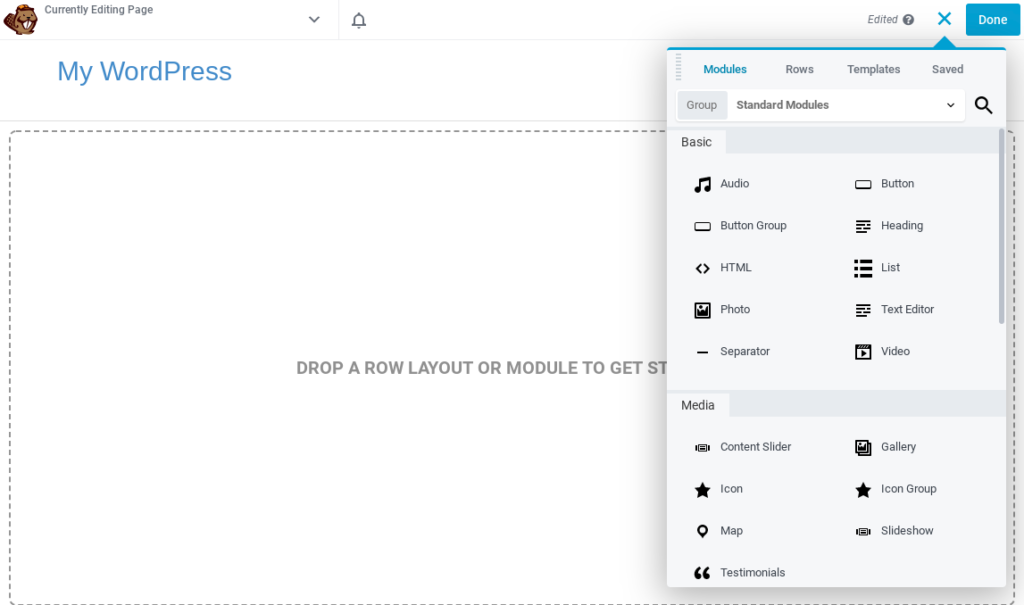1024x605 pixels.
Task: Click the Beaver Builder logo icon
Action: click(20, 19)
